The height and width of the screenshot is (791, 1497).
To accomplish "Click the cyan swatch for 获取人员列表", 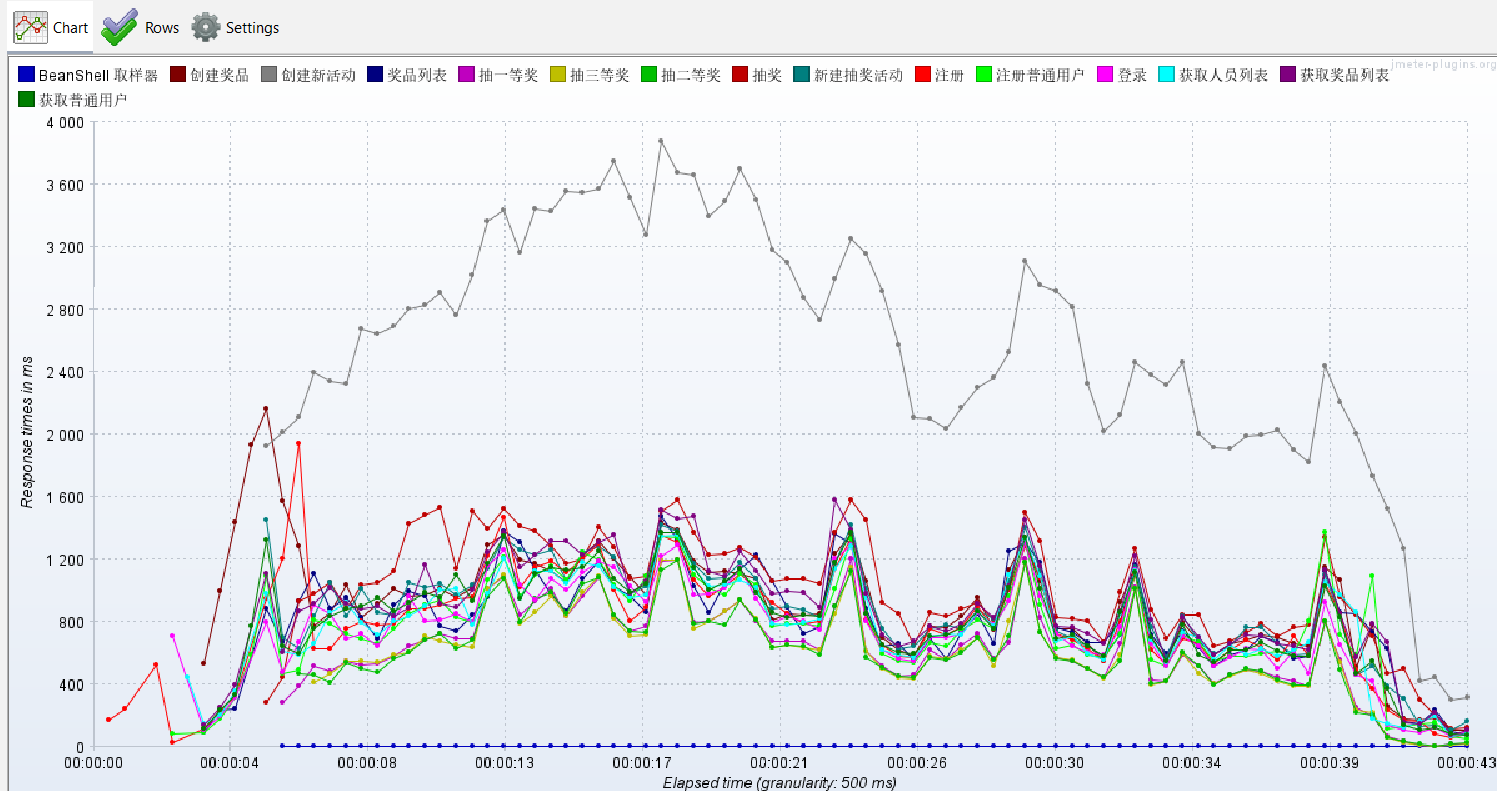I will point(1167,75).
